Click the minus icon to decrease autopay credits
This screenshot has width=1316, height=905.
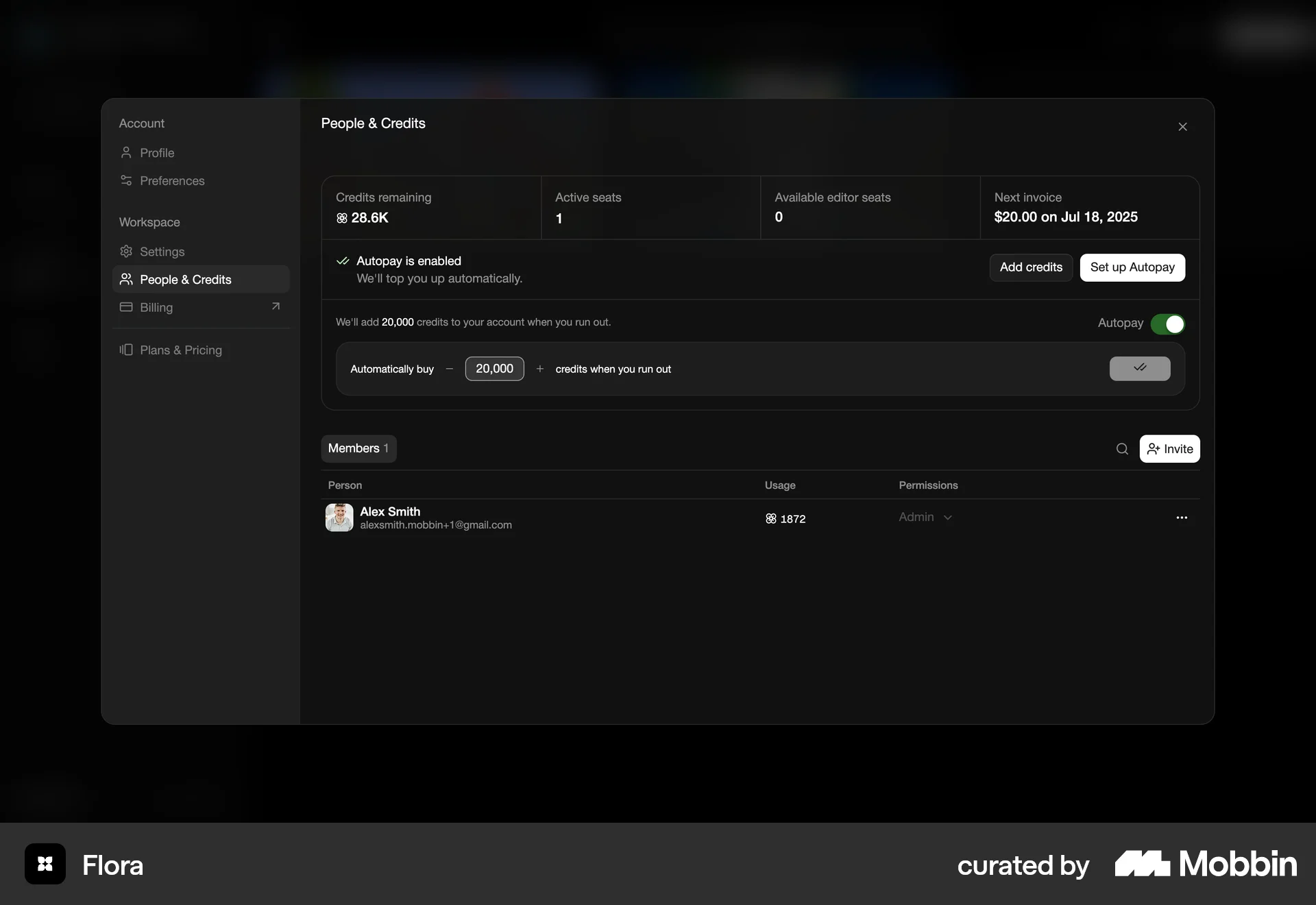pos(450,369)
